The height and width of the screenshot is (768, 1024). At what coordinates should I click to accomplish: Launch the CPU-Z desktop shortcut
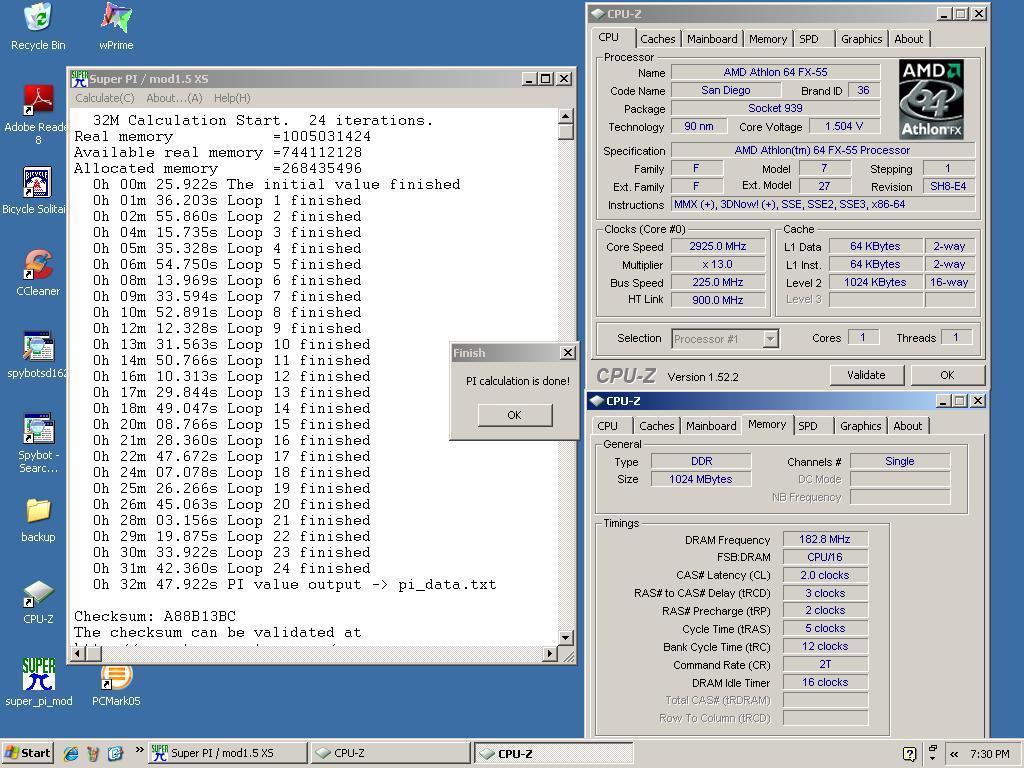coord(38,601)
